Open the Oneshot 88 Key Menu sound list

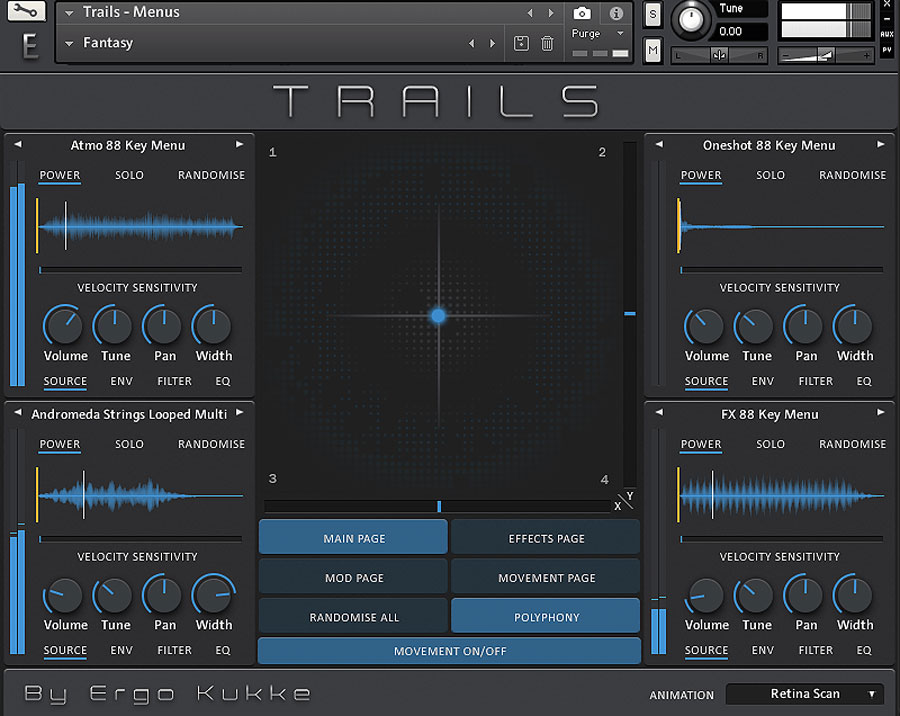(769, 145)
